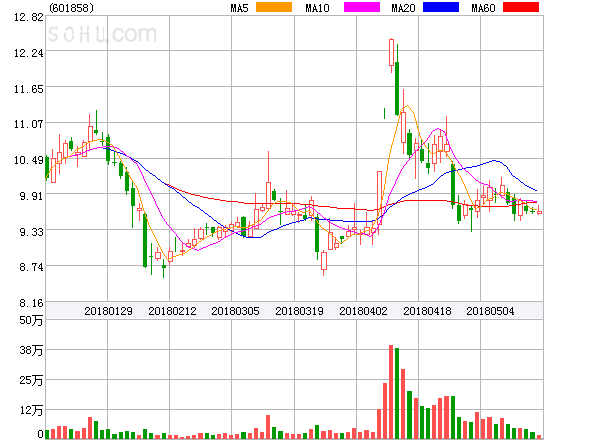Click the 12.82 price axis label
The height and width of the screenshot is (440, 600).
pyautogui.click(x=29, y=17)
